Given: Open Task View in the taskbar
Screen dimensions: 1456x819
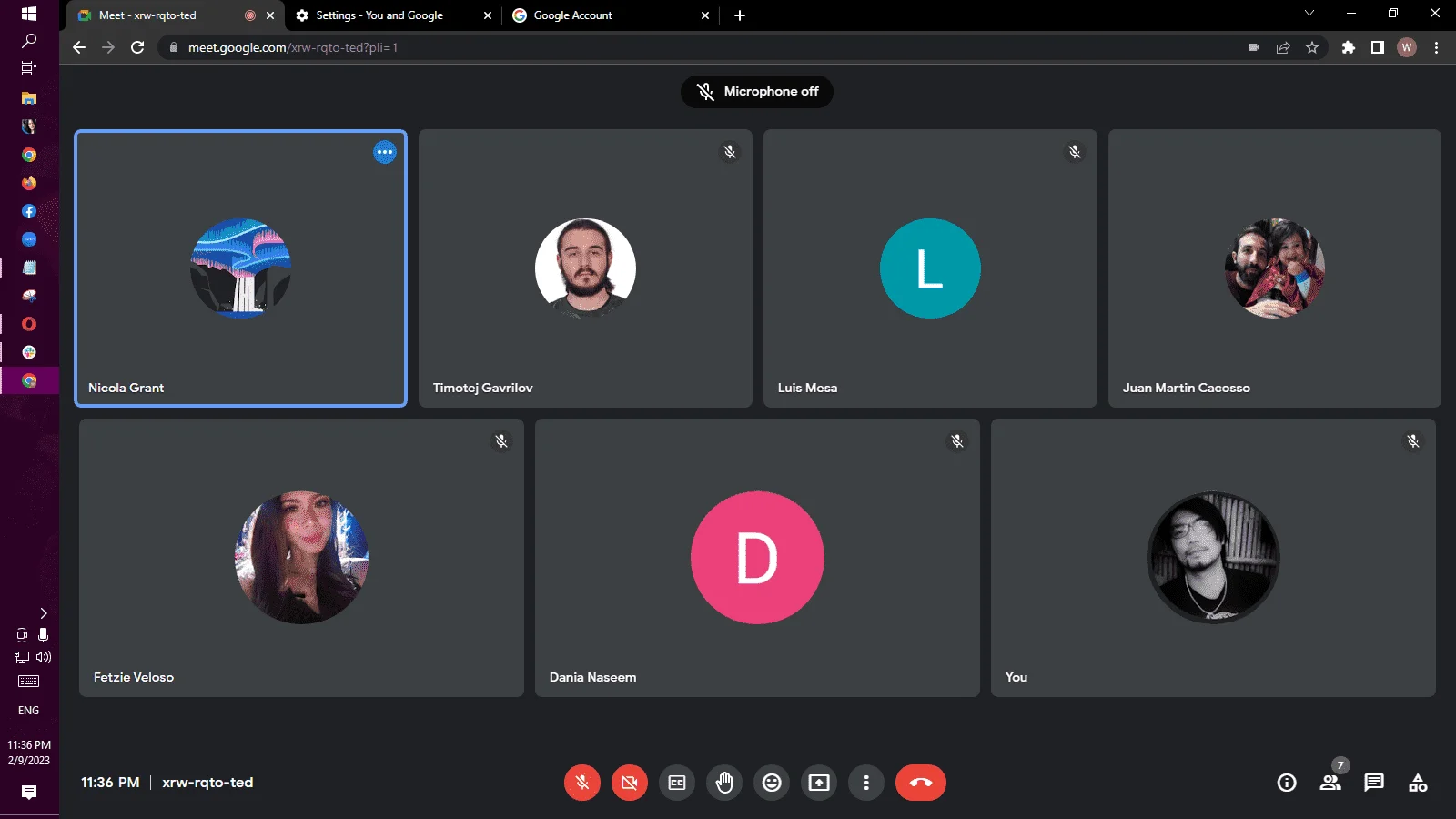Looking at the screenshot, I should pos(29,68).
